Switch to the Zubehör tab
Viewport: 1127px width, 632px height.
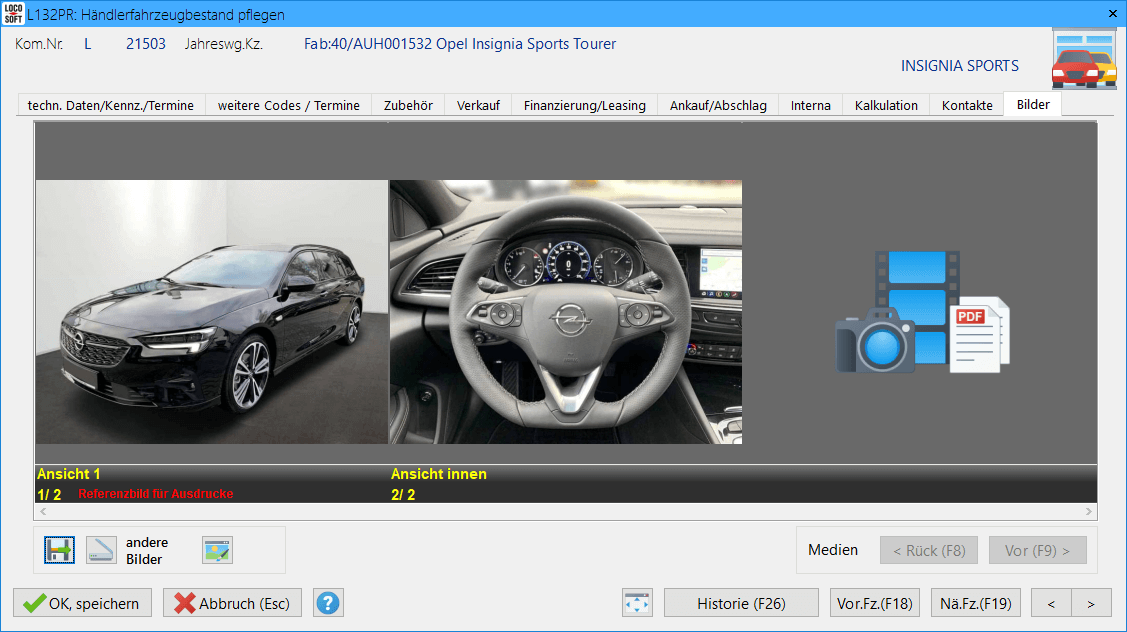tap(408, 105)
